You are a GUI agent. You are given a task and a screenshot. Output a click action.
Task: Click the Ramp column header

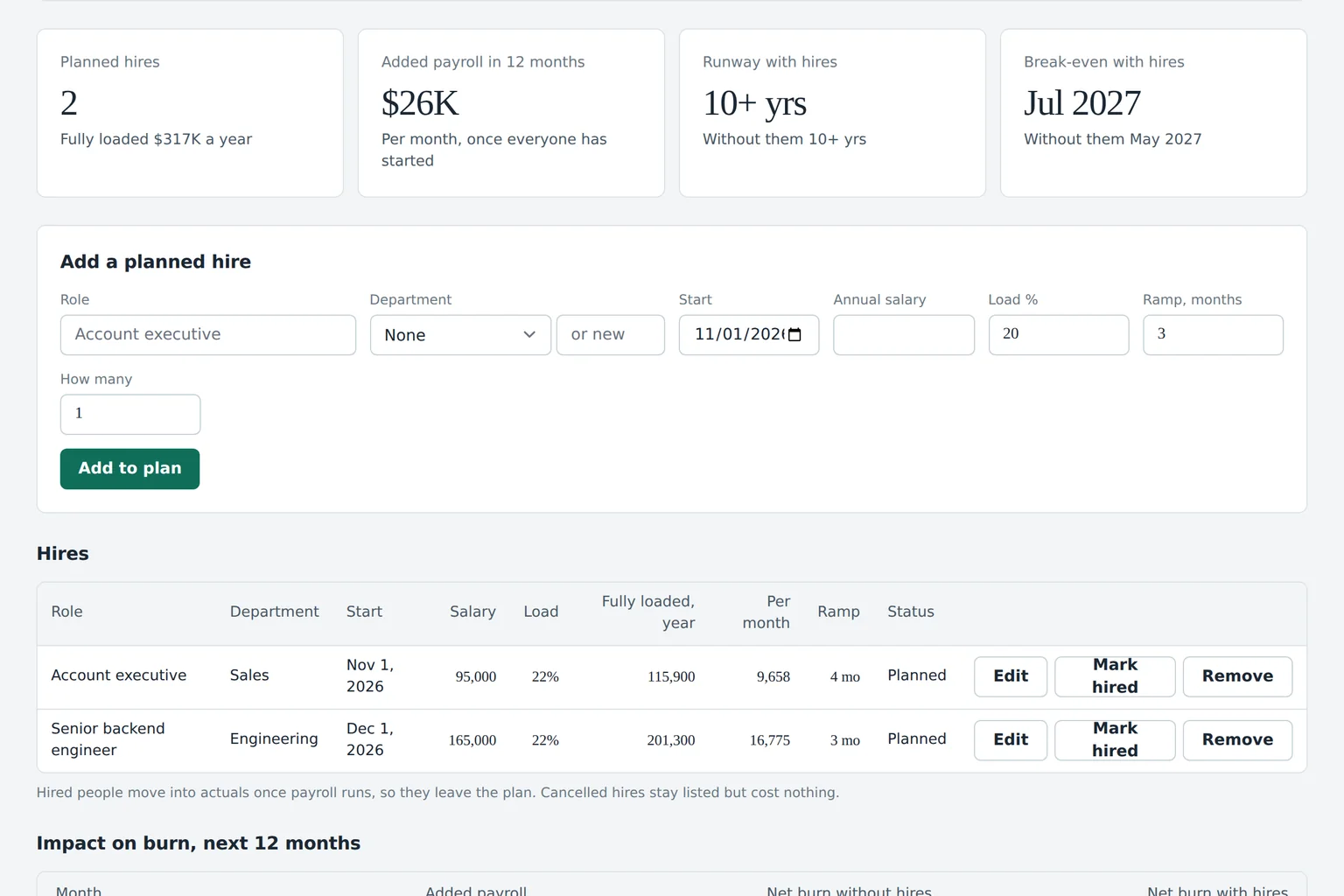838,612
